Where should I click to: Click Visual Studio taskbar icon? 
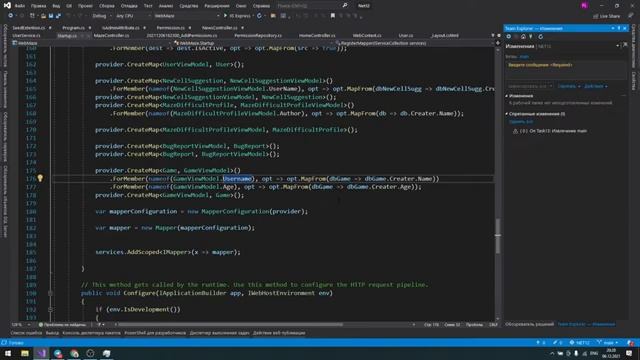click(41, 353)
